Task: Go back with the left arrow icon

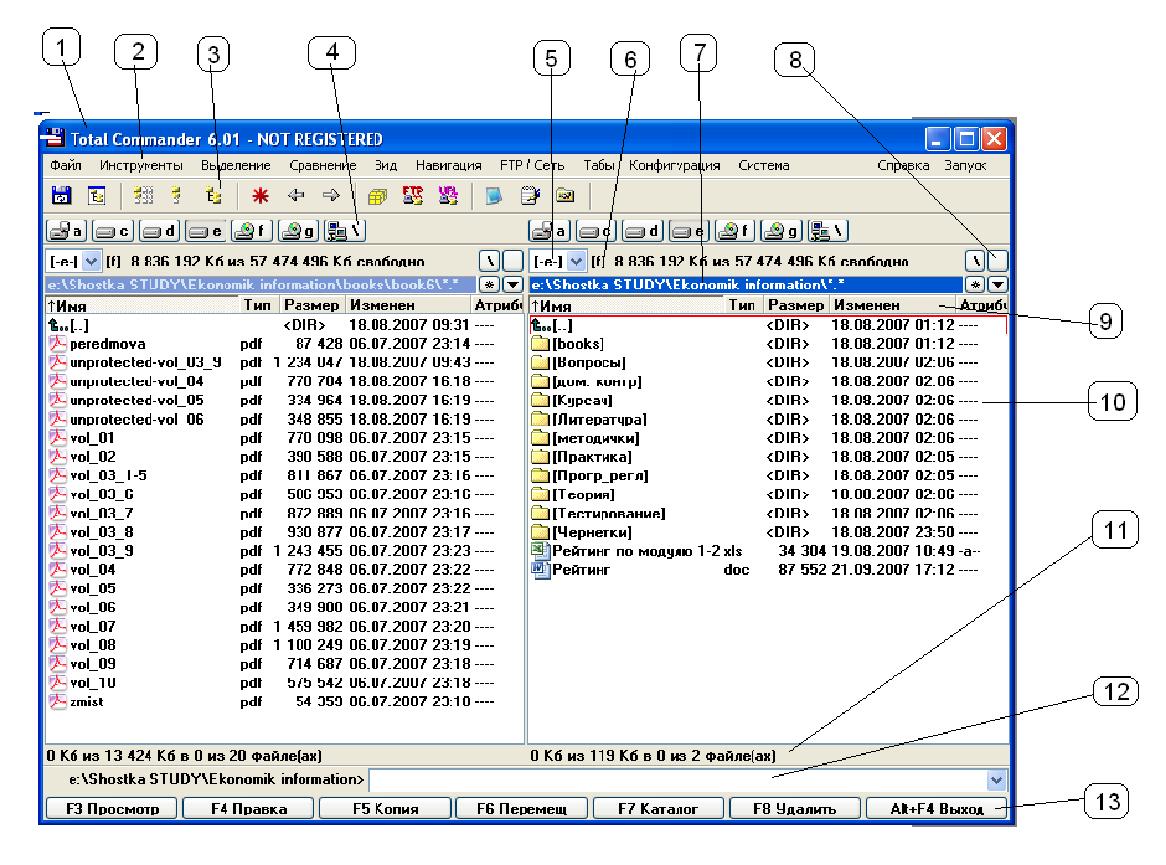Action: (x=296, y=196)
